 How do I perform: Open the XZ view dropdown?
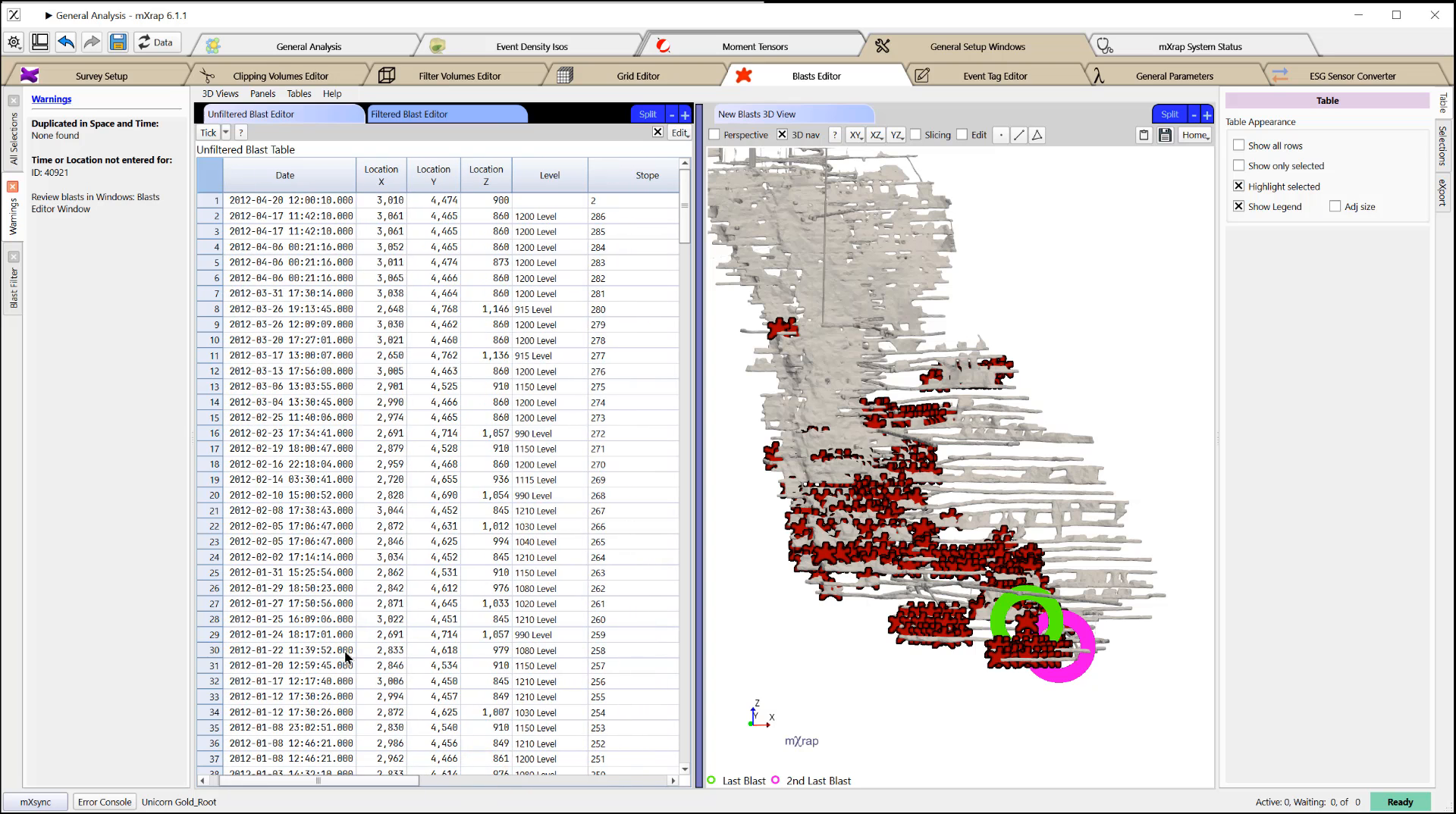pyautogui.click(x=877, y=135)
